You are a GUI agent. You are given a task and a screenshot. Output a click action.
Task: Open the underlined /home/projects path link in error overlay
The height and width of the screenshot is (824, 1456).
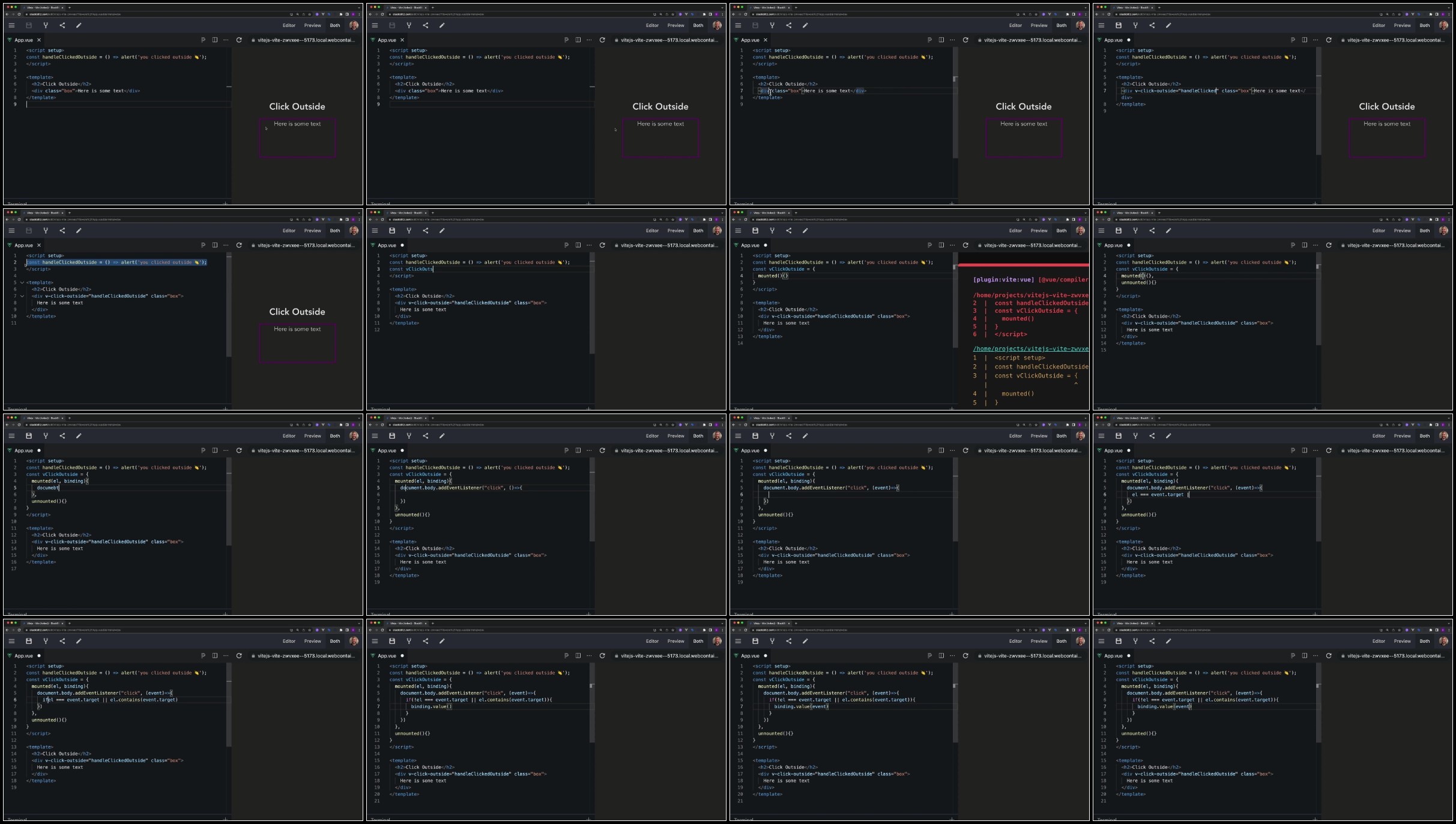[1030, 349]
